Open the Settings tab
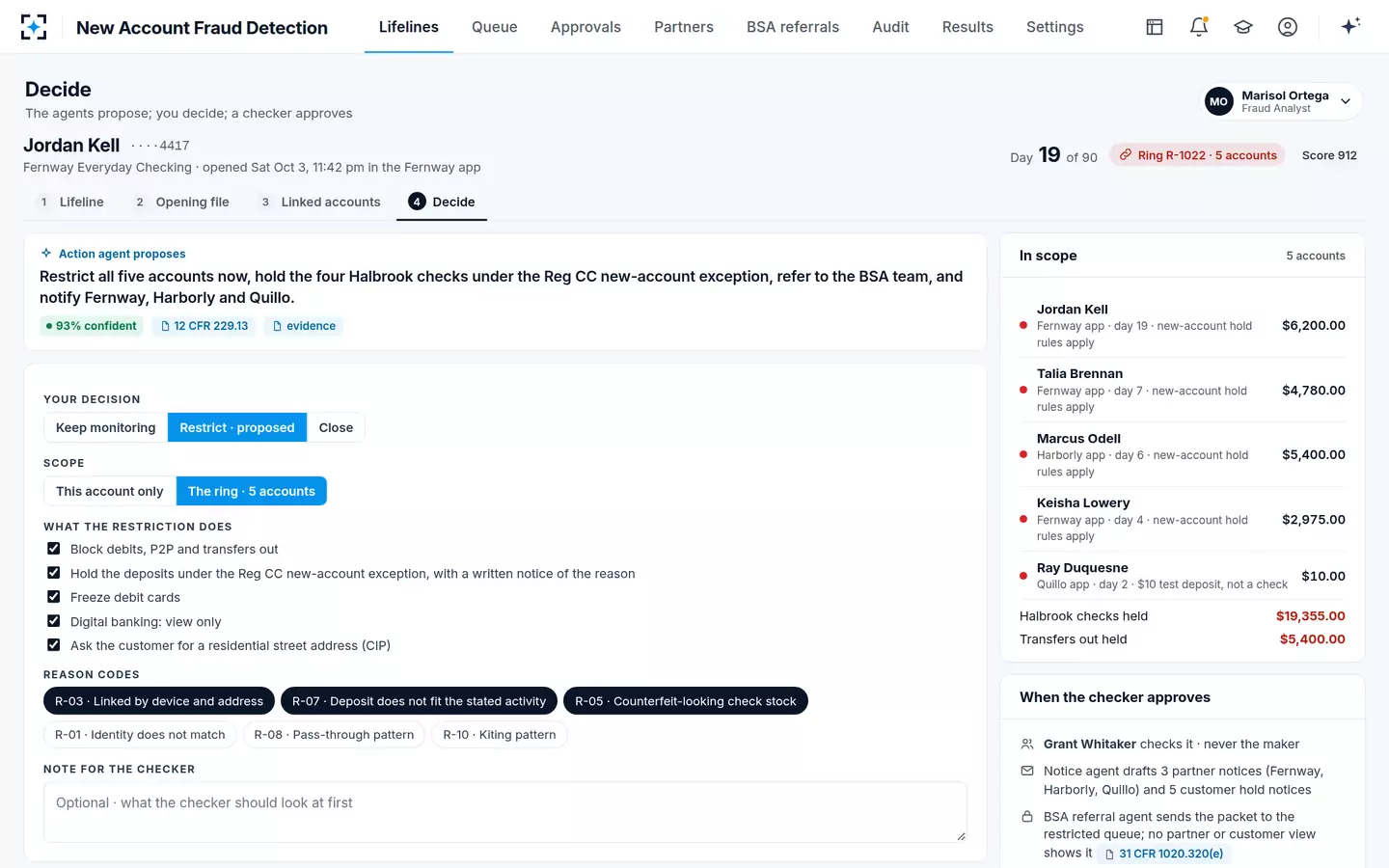The image size is (1389, 868). pos(1055,27)
